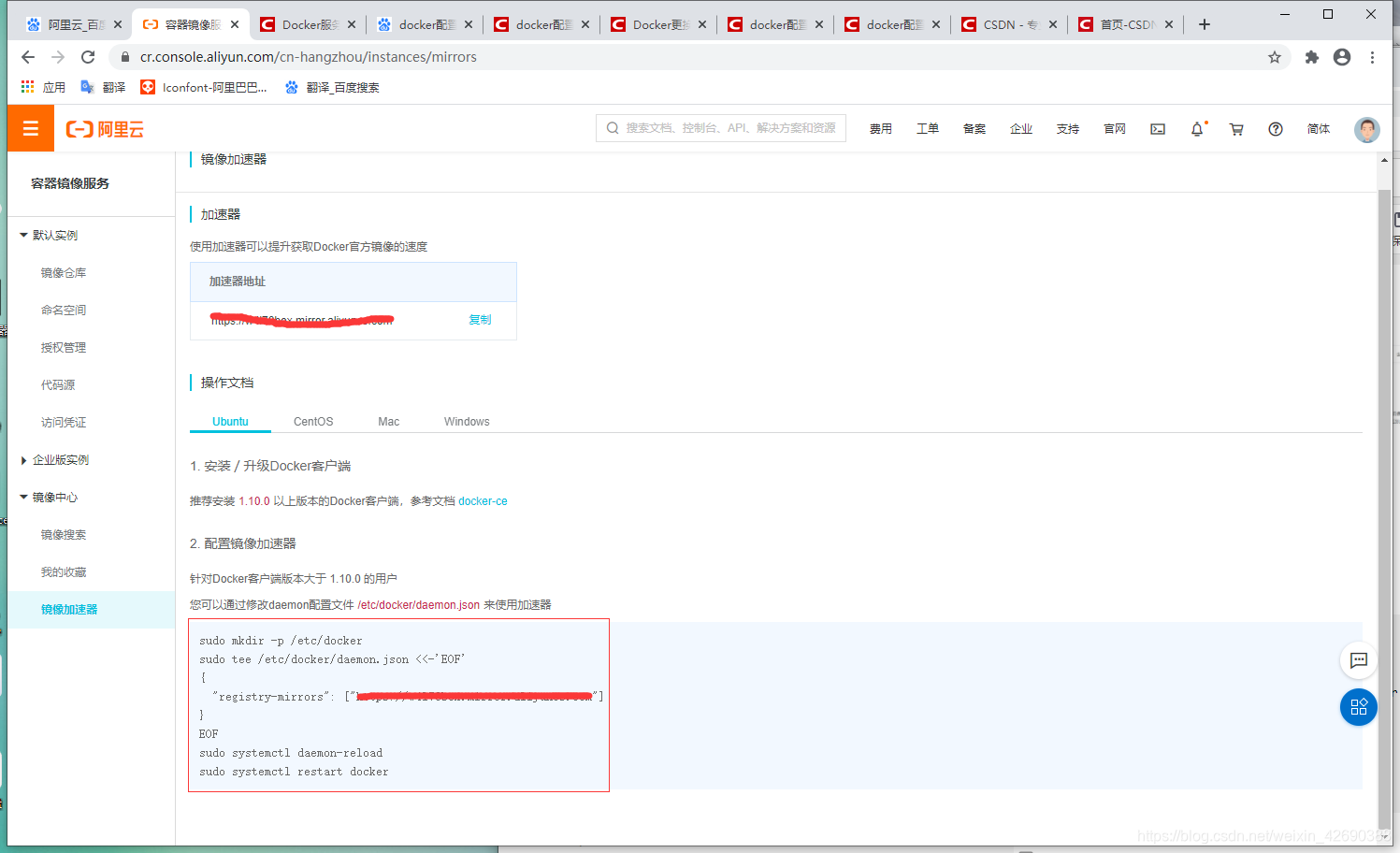View site info via the lock icon

click(125, 57)
